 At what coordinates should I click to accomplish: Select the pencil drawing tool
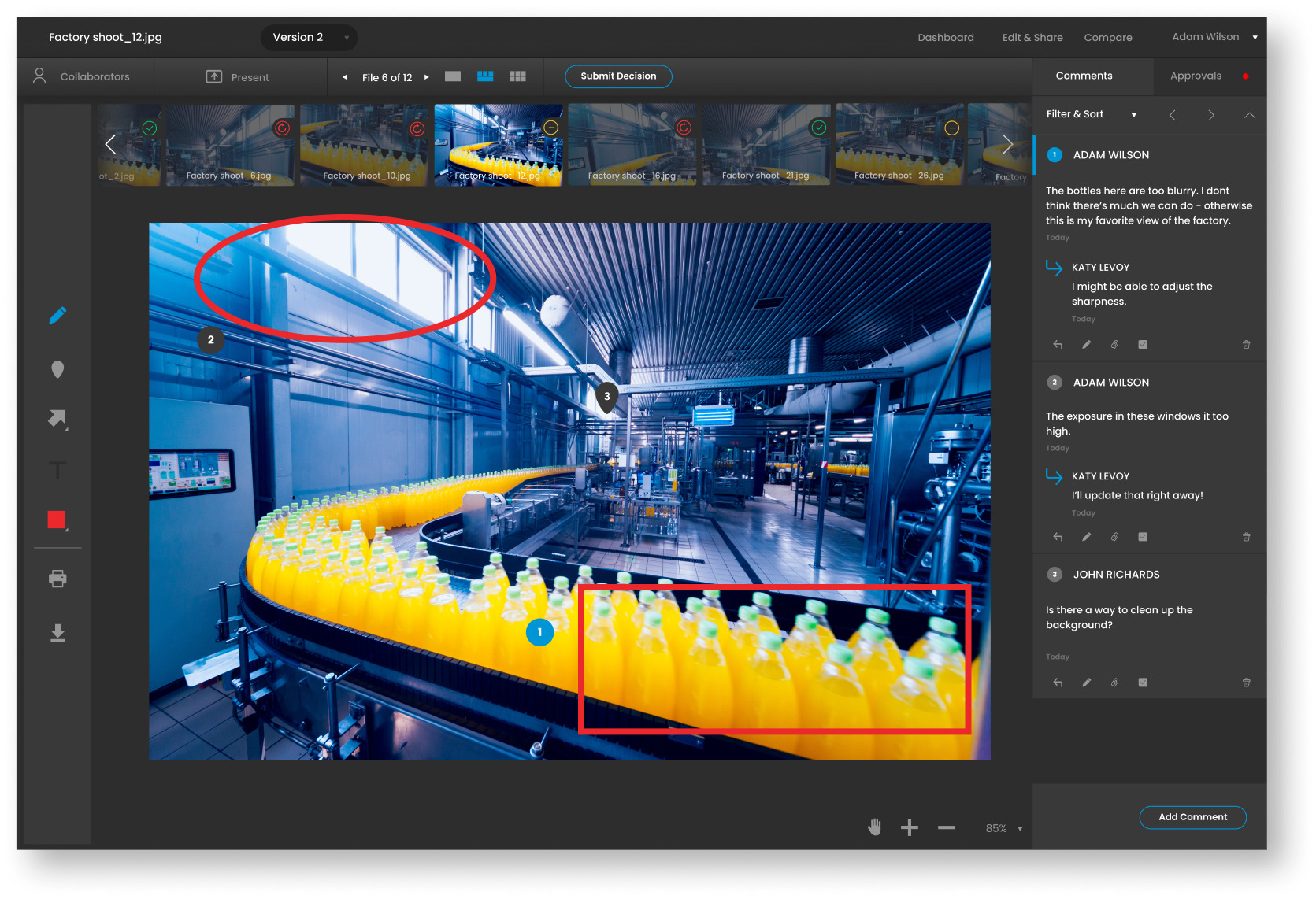pos(57,316)
